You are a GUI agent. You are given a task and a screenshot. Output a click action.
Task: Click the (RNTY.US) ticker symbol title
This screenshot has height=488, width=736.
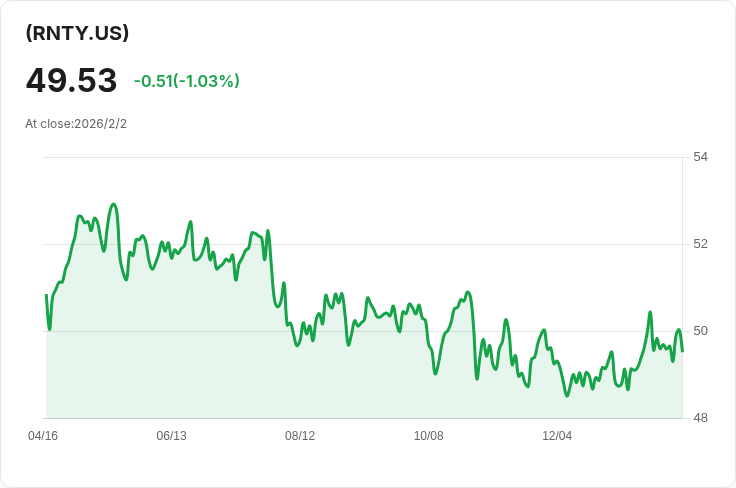77,33
